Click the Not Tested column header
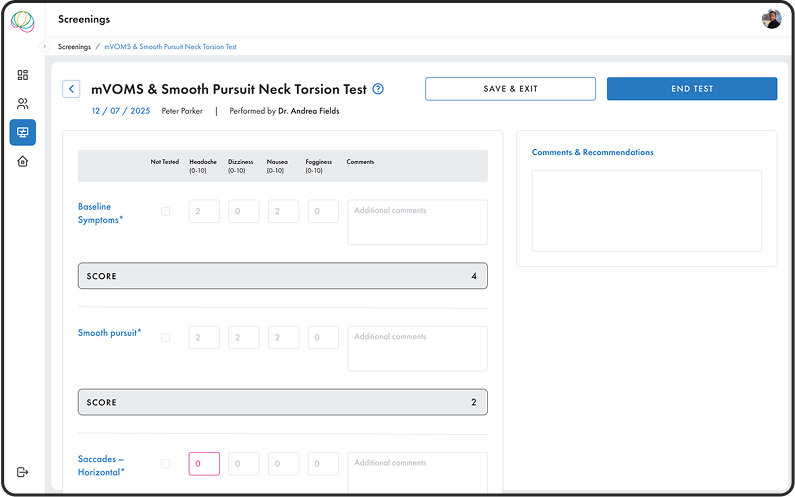 coord(165,162)
